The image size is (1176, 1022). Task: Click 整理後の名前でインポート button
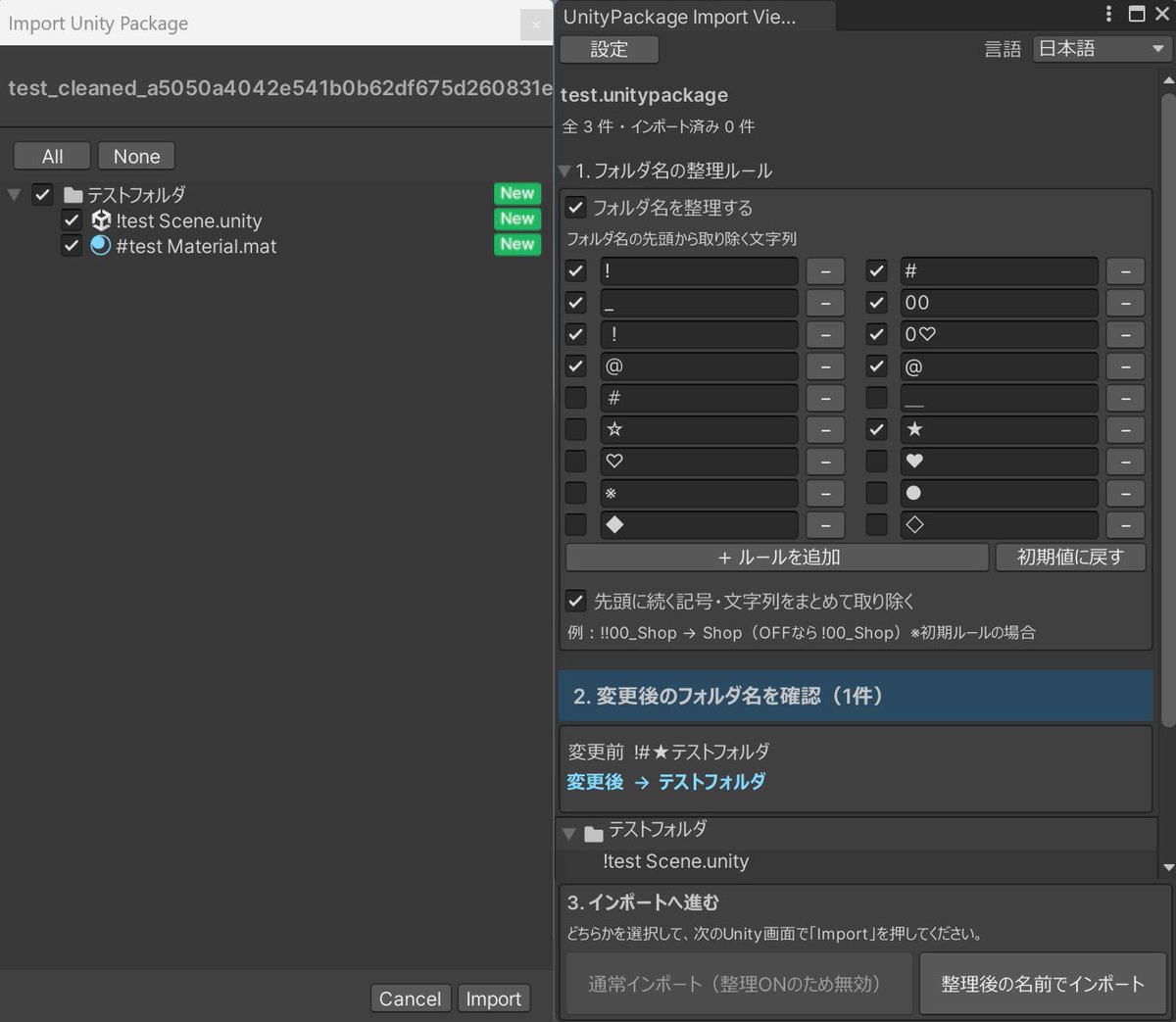click(x=1043, y=984)
